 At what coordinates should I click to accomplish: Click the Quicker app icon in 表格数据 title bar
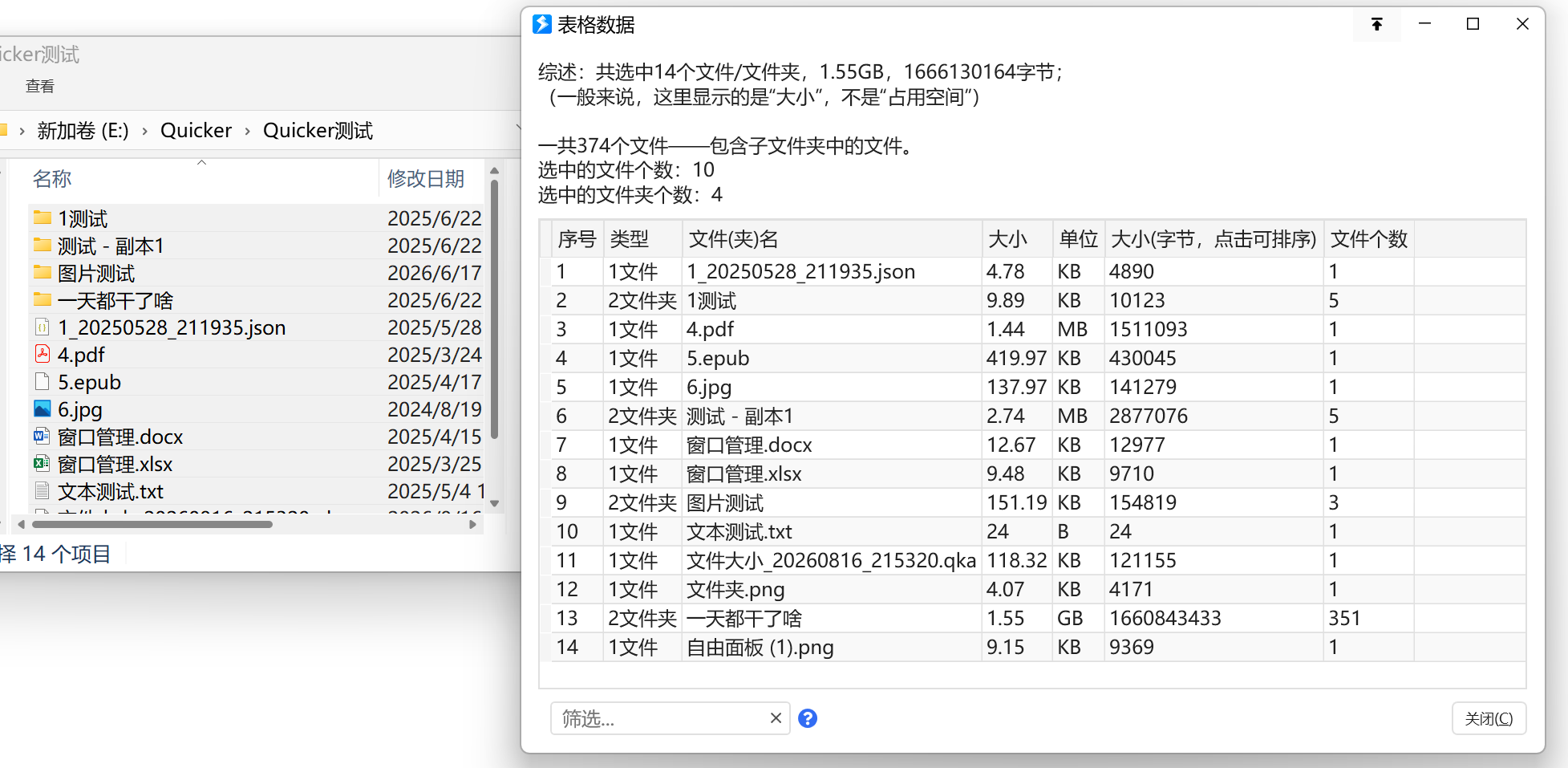pyautogui.click(x=542, y=24)
